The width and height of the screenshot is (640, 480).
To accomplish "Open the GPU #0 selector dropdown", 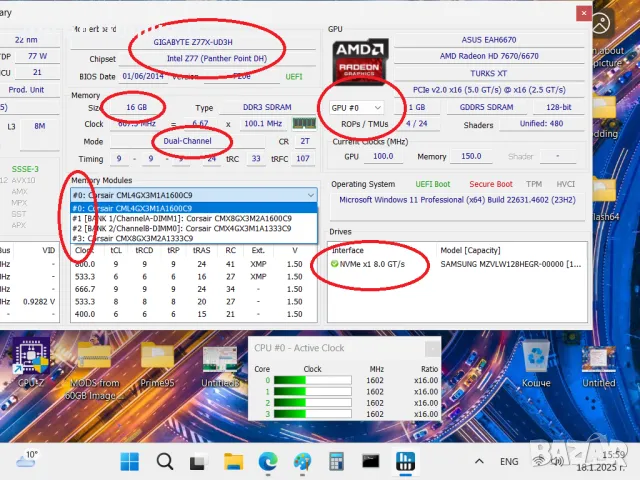I will coord(356,108).
